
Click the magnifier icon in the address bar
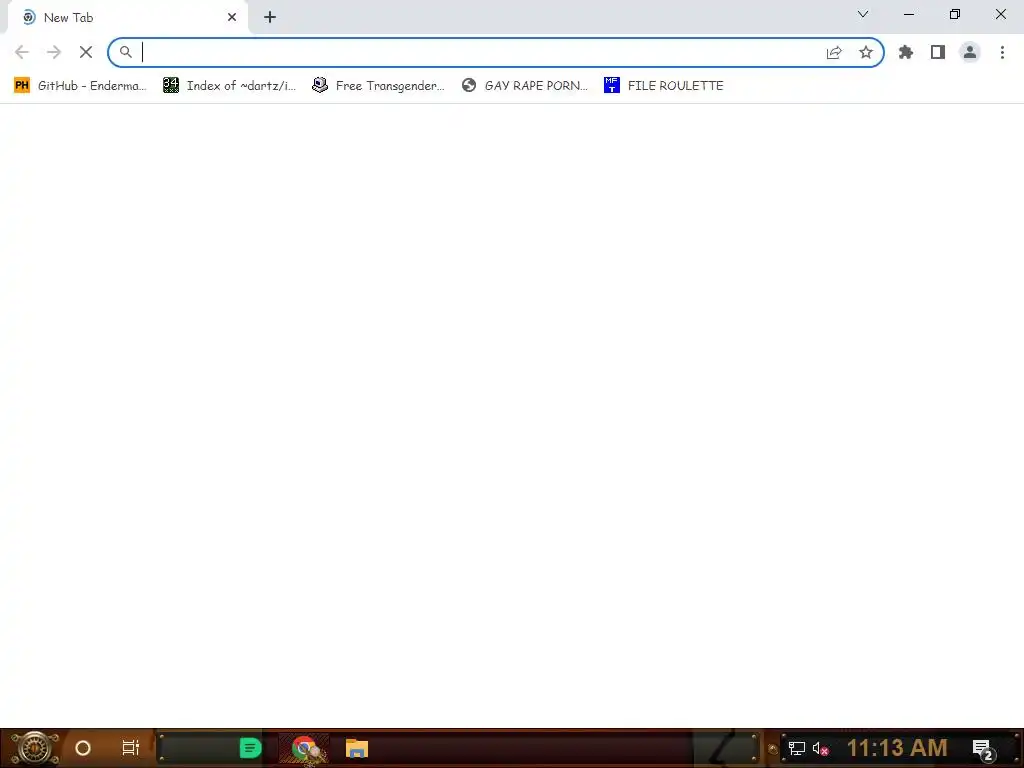(x=125, y=52)
